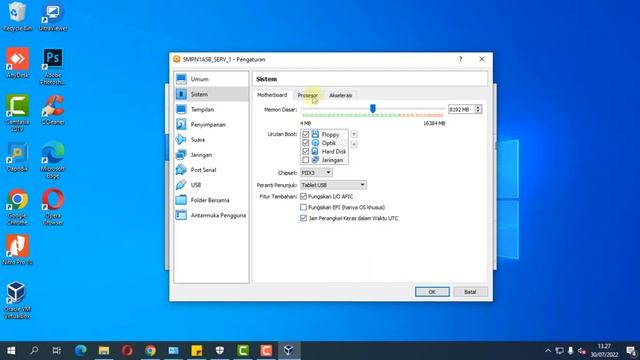Open the Tampilan display category icon
Screen dimensions: 640x360
[182, 109]
